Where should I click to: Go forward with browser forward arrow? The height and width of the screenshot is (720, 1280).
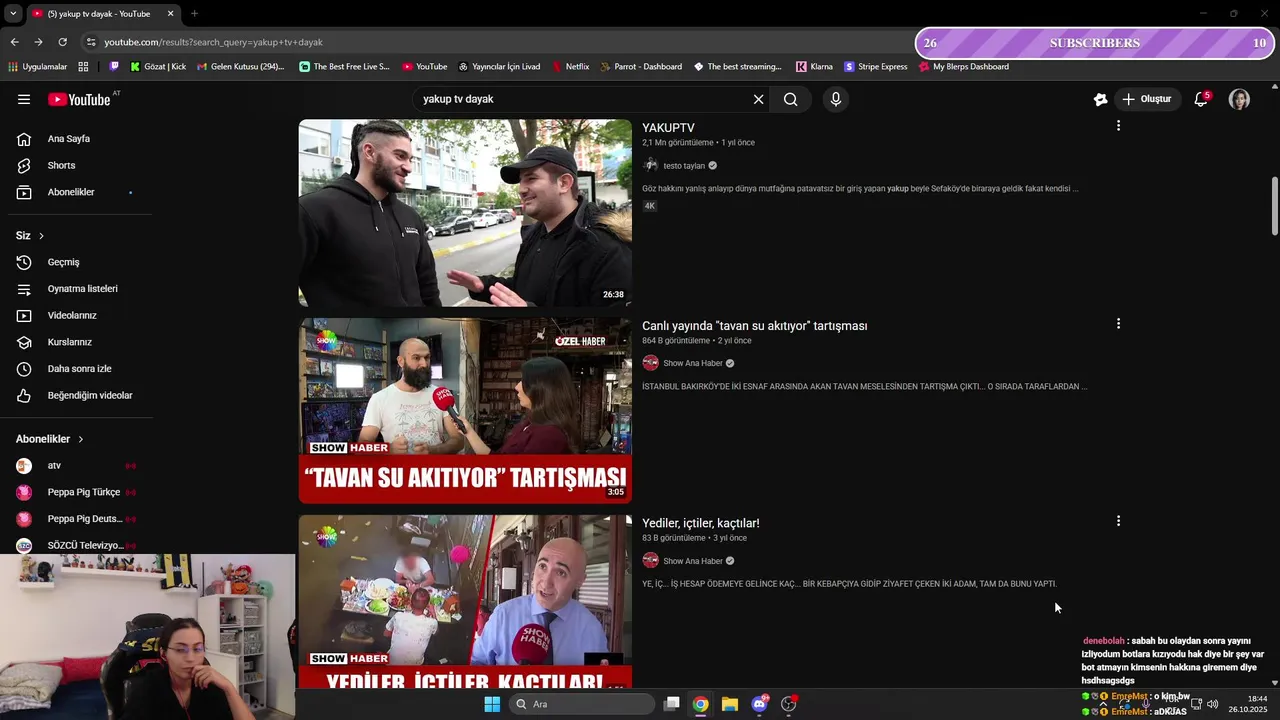38,42
